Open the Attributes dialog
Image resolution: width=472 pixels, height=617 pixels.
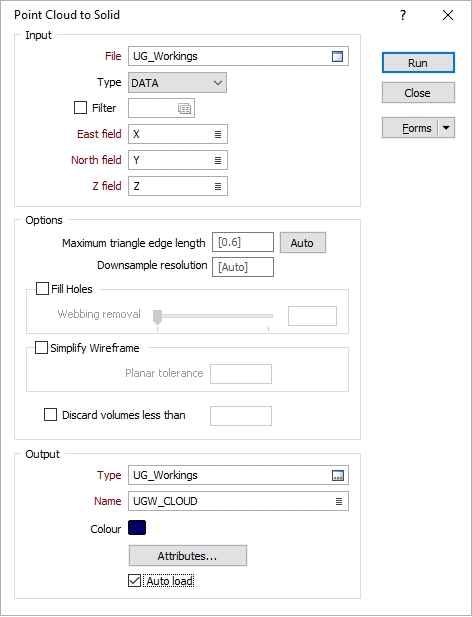(188, 556)
